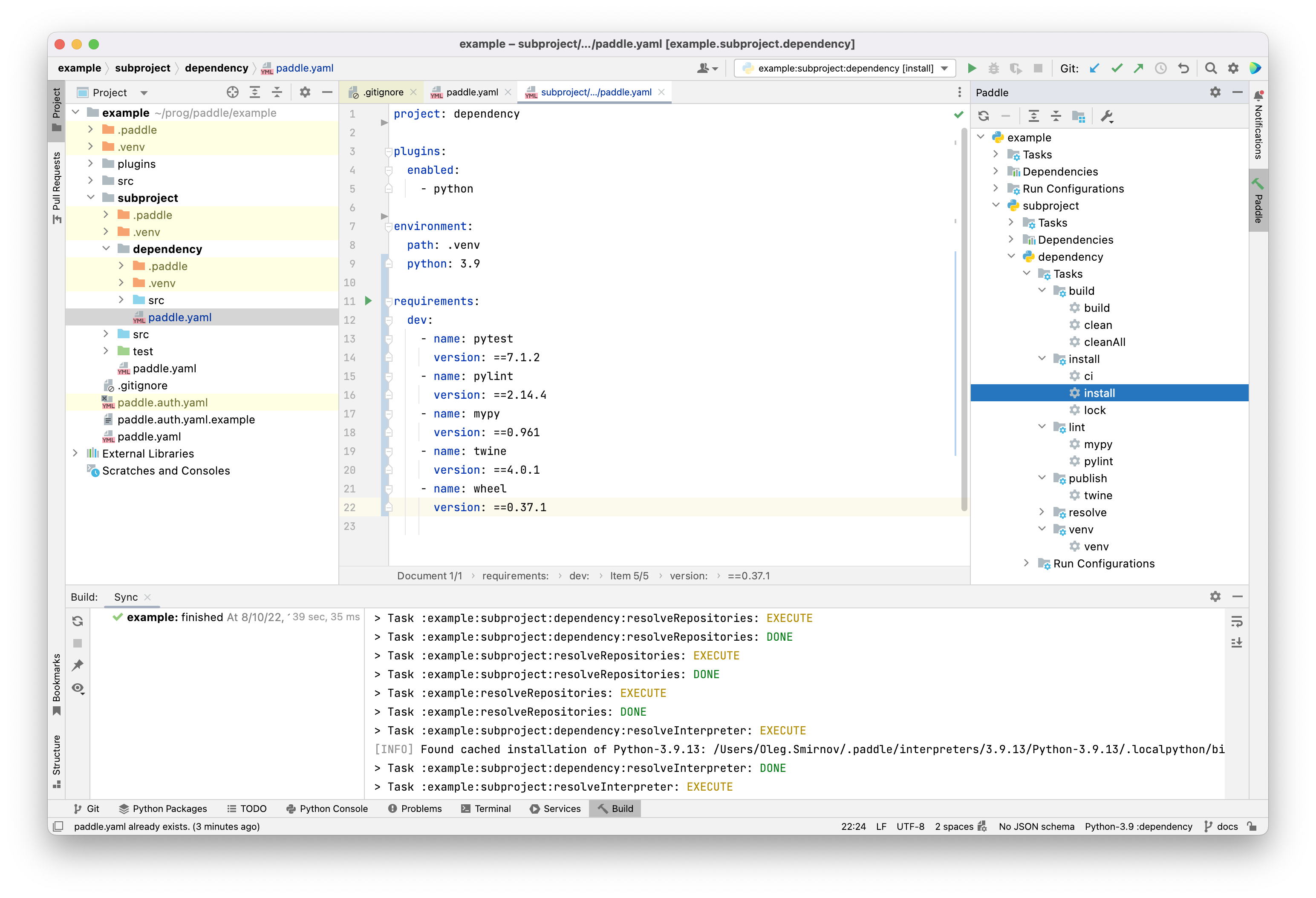
Task: Switch to the .gitignore editor tab
Action: (x=384, y=92)
